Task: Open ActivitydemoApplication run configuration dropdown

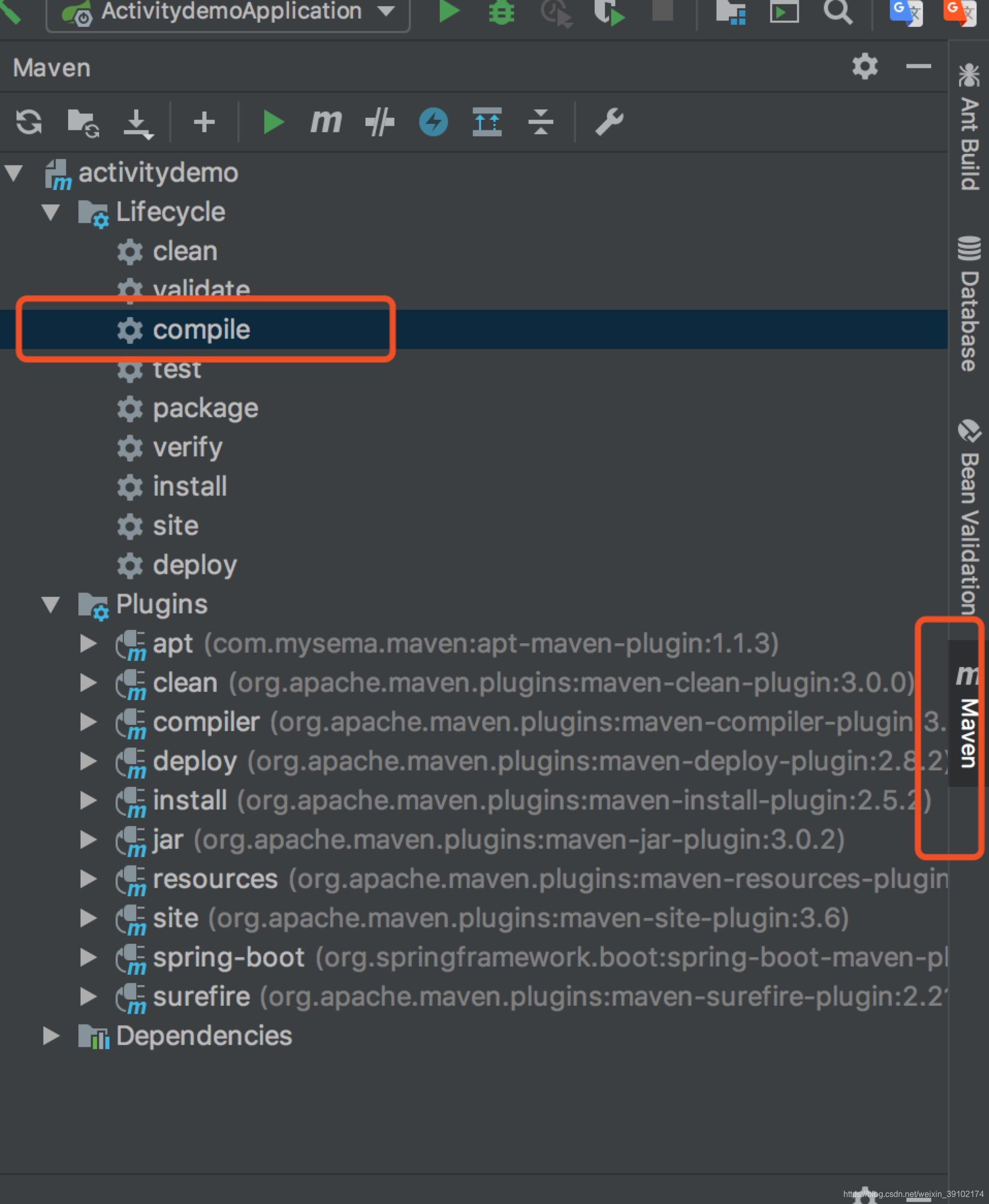Action: (x=228, y=11)
